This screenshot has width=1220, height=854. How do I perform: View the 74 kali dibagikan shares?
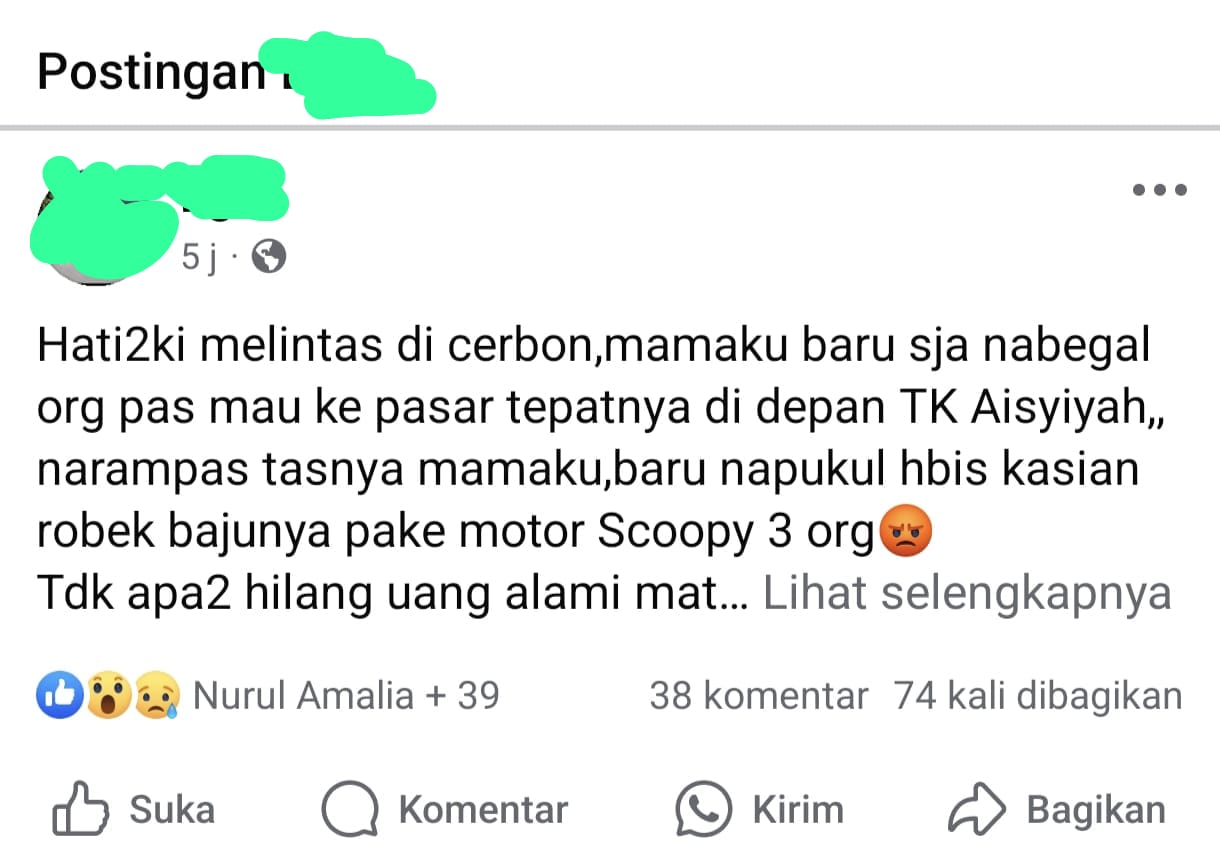point(1038,695)
